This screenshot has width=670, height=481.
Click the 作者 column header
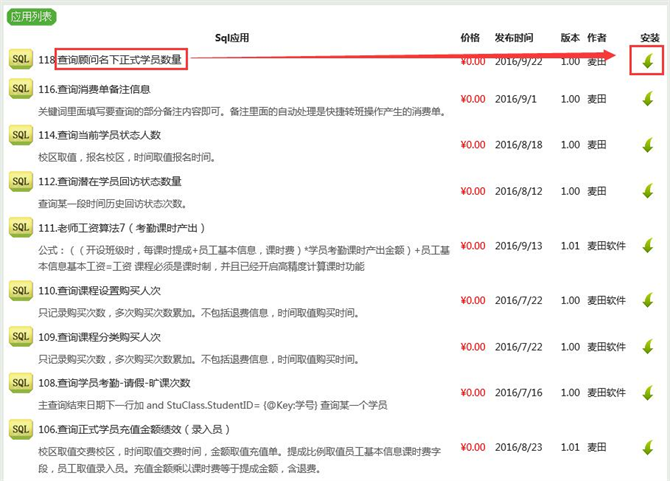click(x=598, y=37)
